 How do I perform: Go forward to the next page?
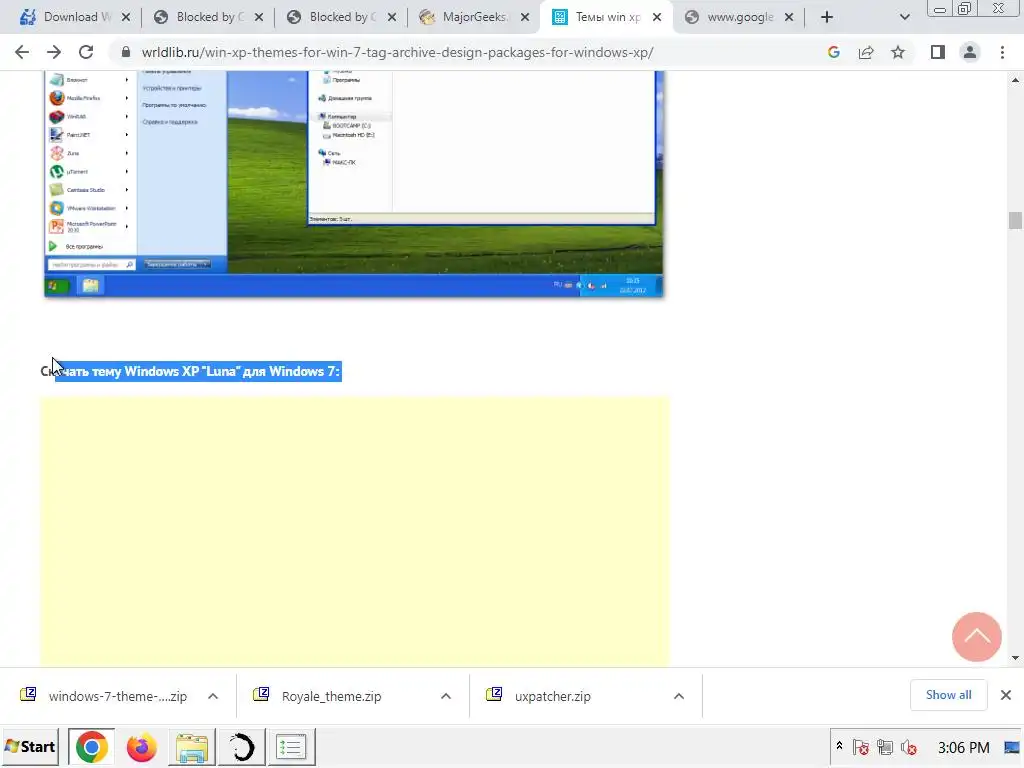click(x=54, y=52)
